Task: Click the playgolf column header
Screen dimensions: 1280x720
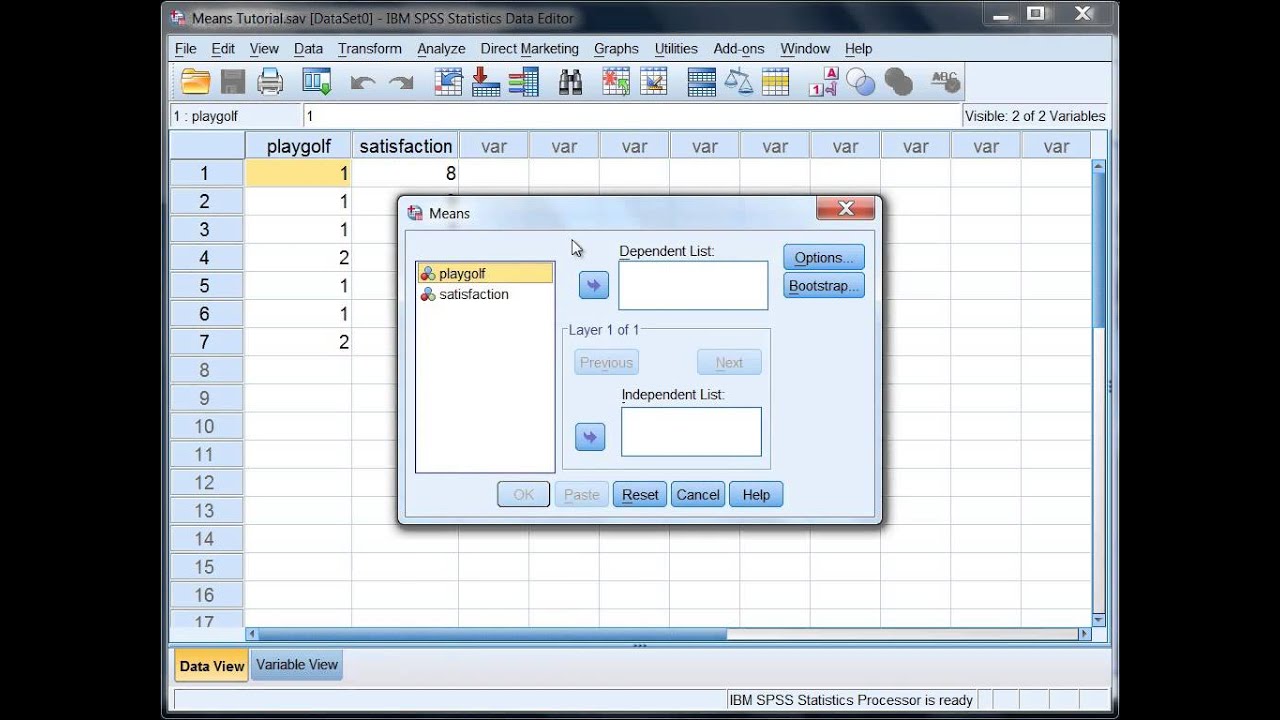Action: (298, 146)
